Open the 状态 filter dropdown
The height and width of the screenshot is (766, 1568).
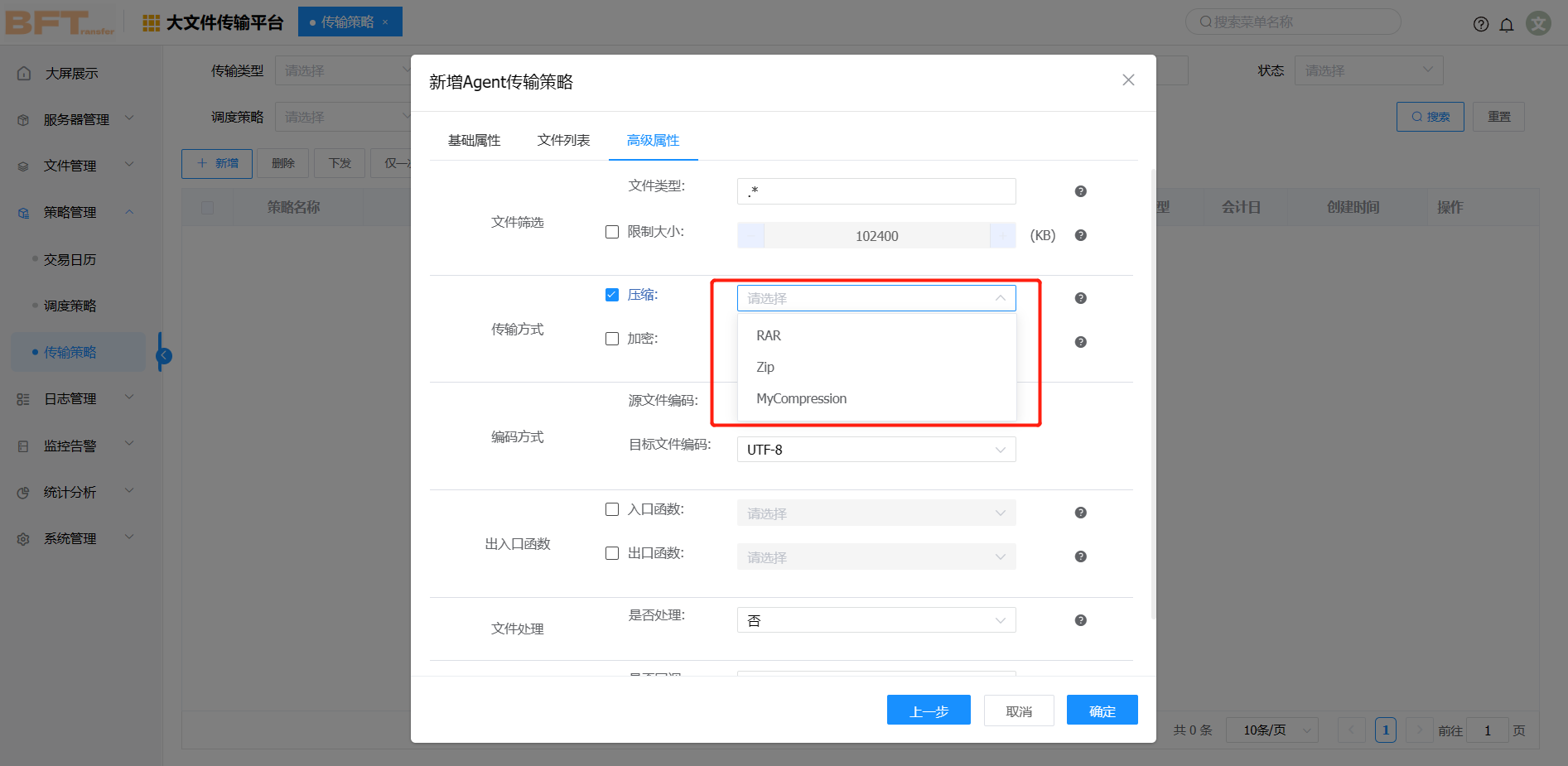1368,71
